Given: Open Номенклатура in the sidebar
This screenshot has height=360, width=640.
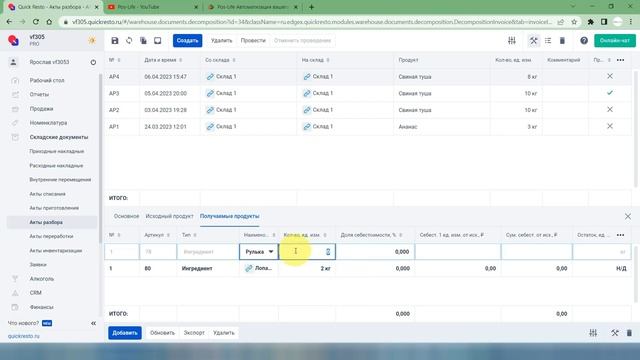Looking at the screenshot, I should [48, 123].
